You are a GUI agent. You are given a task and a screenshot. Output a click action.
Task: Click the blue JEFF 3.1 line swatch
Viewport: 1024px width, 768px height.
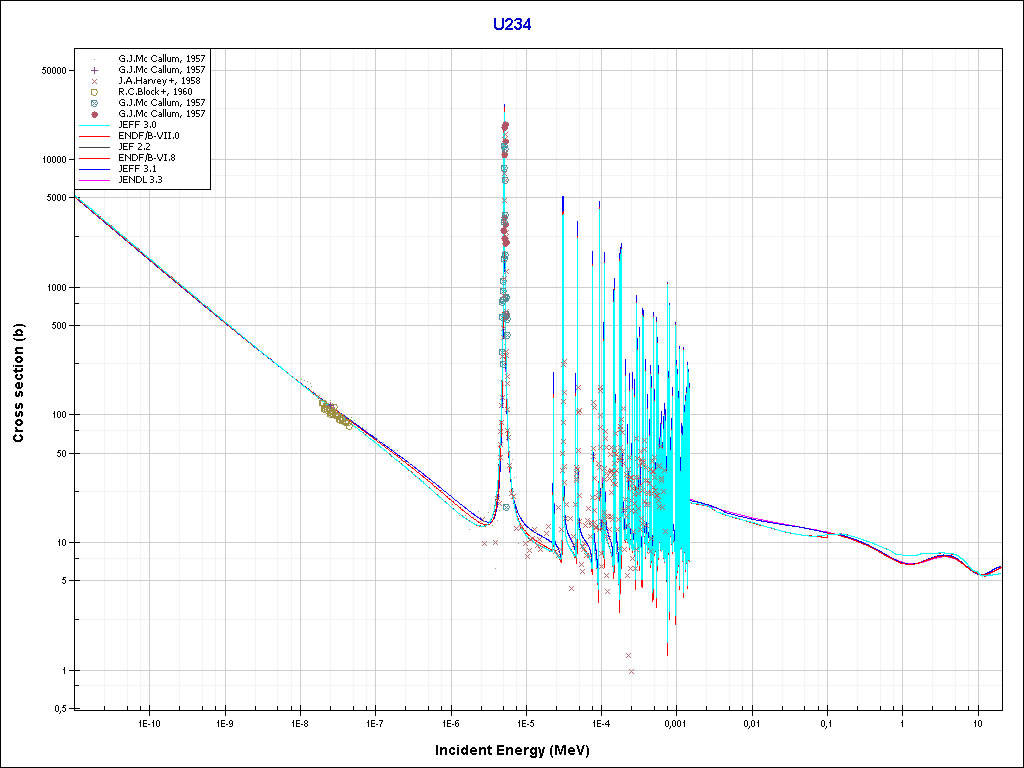[x=94, y=169]
